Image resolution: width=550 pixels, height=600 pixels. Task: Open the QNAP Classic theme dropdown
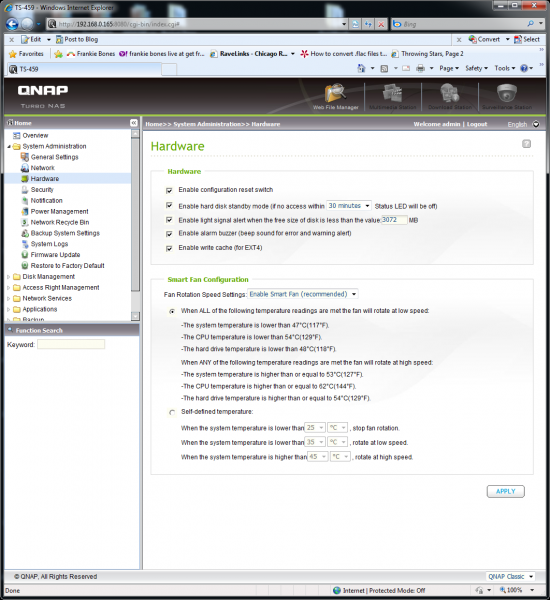[x=511, y=576]
